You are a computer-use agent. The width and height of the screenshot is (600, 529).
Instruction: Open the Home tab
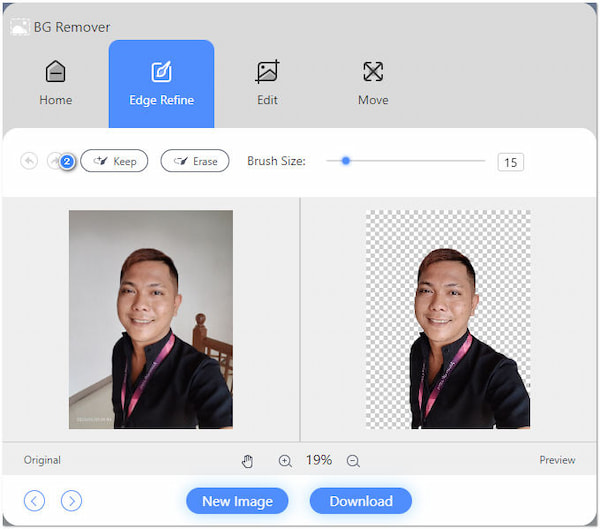pyautogui.click(x=56, y=83)
